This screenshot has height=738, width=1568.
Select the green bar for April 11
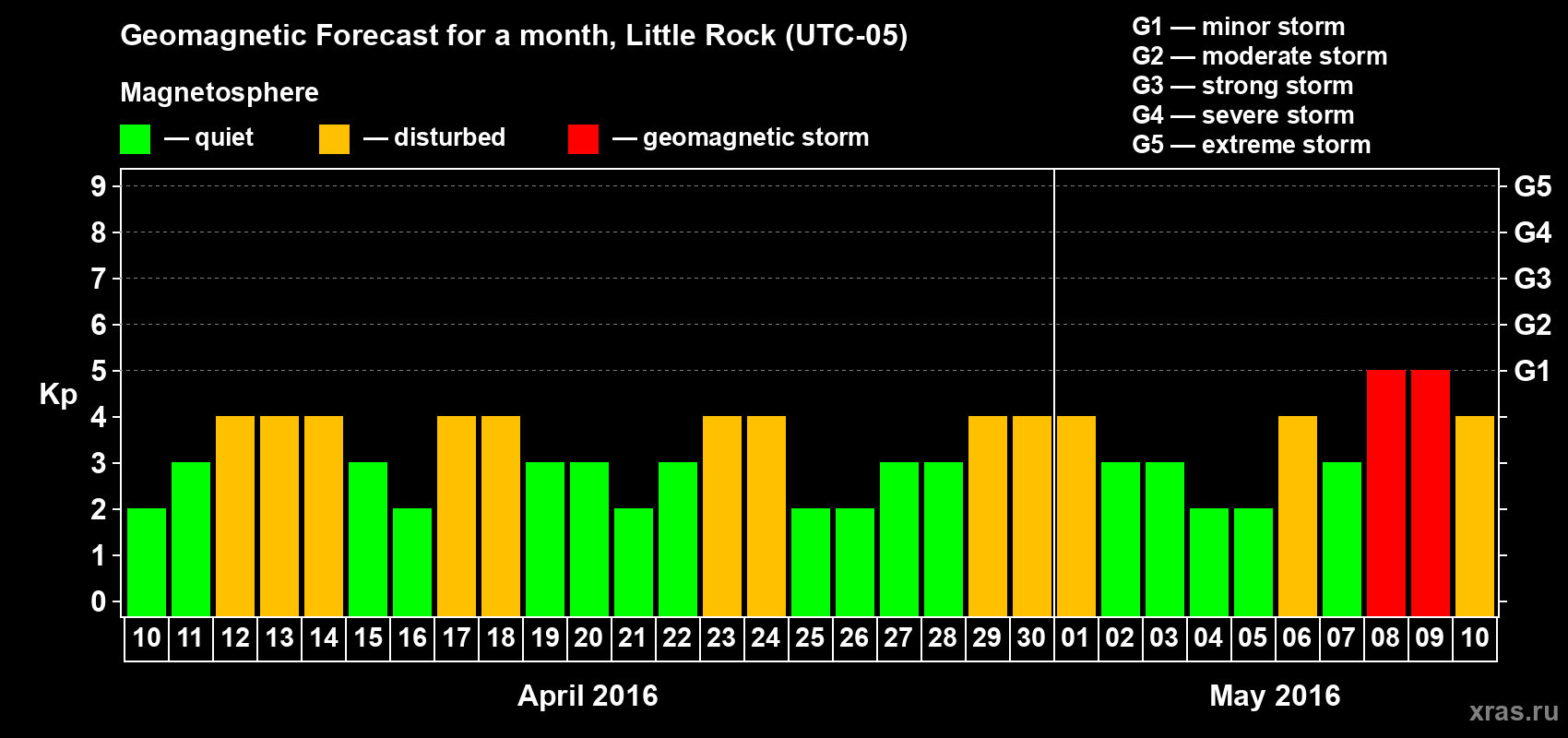[191, 539]
